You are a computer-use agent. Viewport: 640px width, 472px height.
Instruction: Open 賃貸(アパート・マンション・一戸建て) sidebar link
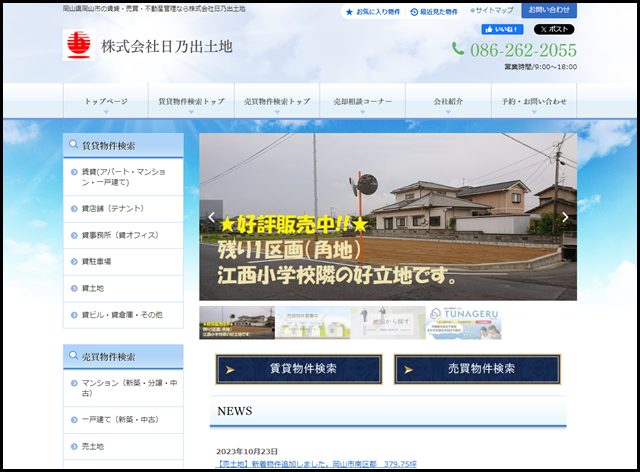pyautogui.click(x=123, y=177)
